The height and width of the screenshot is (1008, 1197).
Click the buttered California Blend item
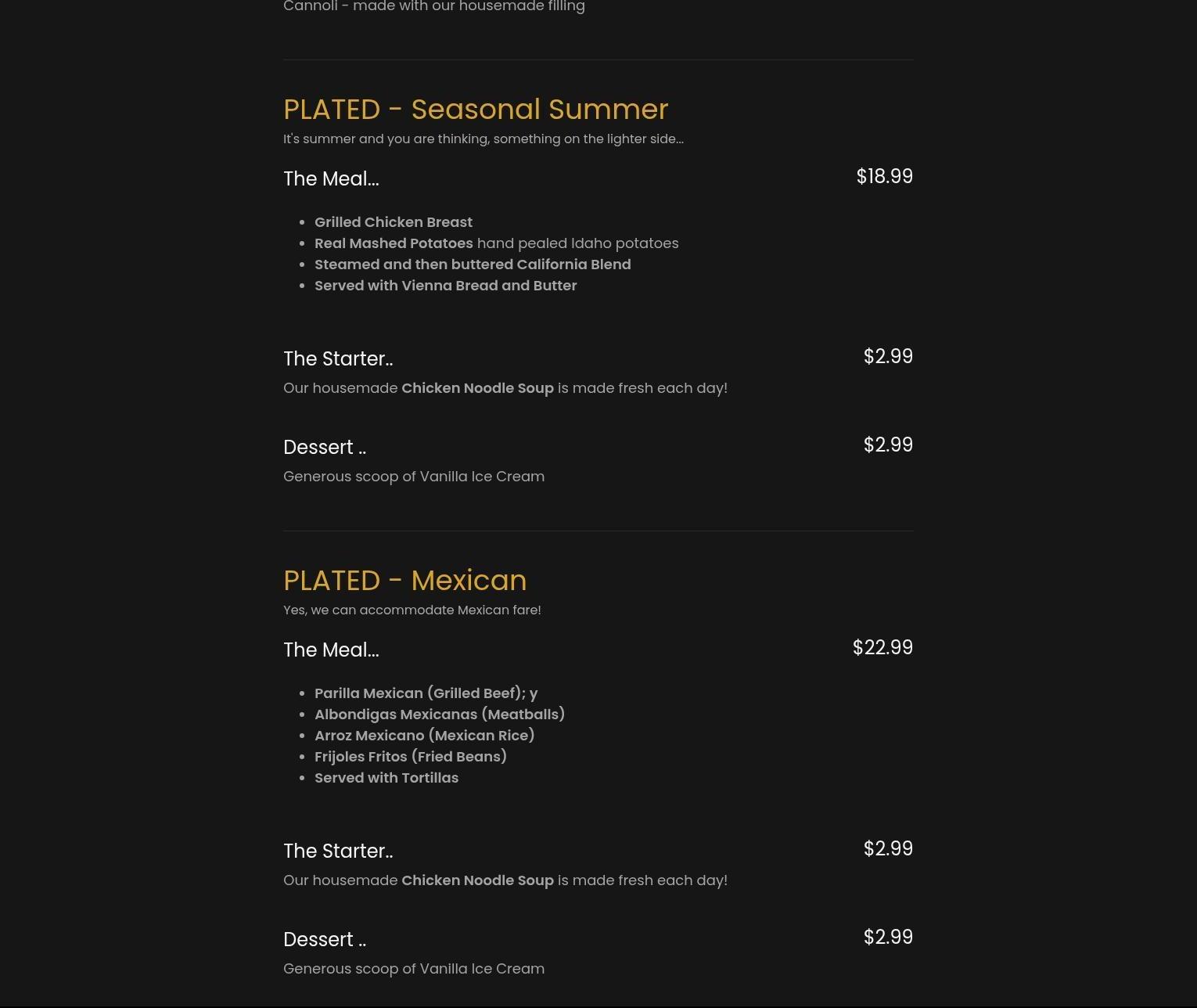coord(473,265)
